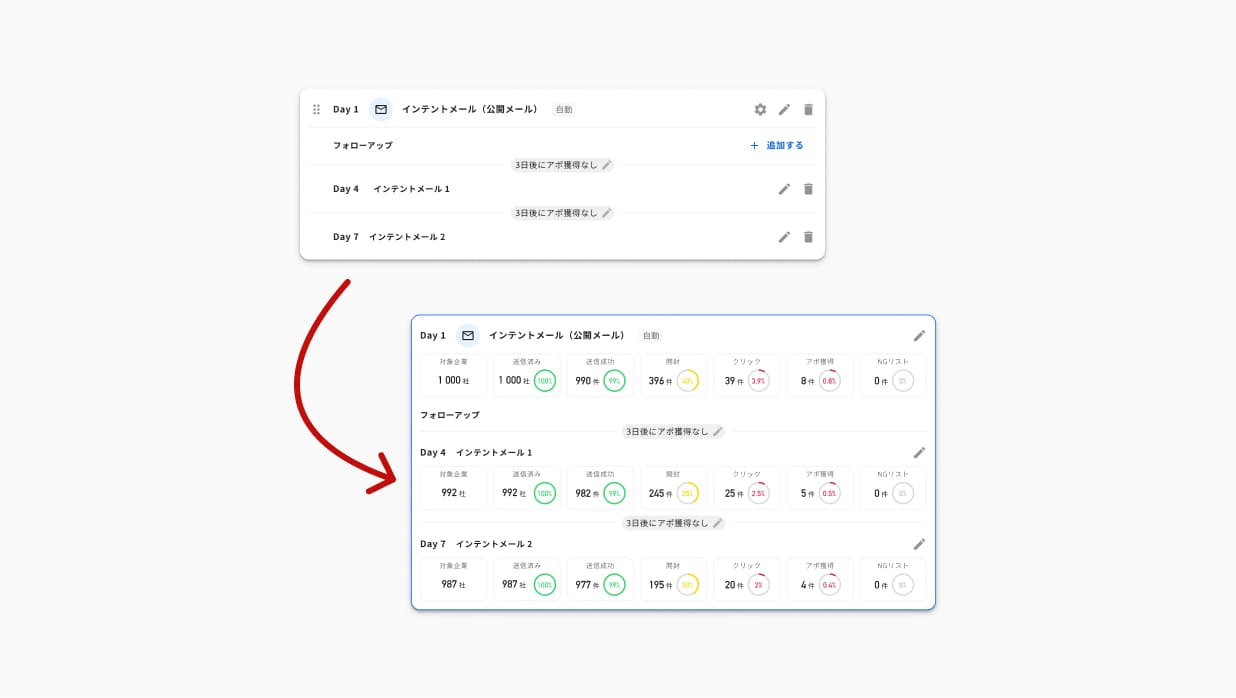Click Day 7 アポ獲得 0.4% progress ring
This screenshot has width=1236, height=698.
[829, 585]
